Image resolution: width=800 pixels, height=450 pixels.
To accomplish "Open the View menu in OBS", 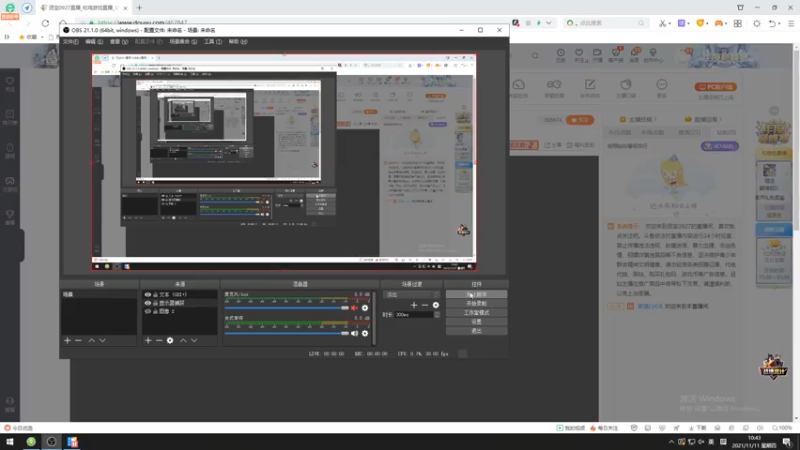I will coord(119,41).
